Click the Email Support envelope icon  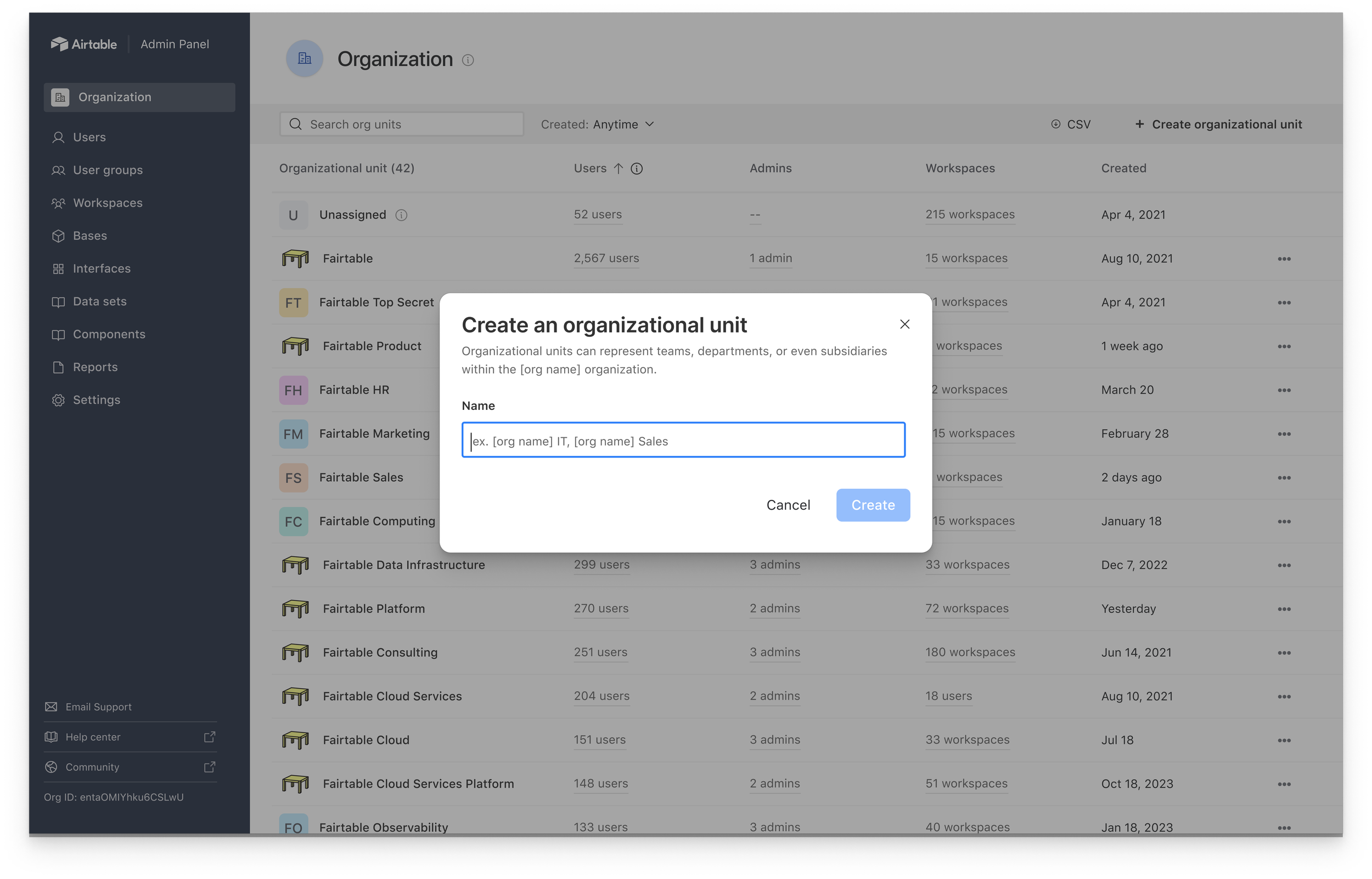point(52,707)
